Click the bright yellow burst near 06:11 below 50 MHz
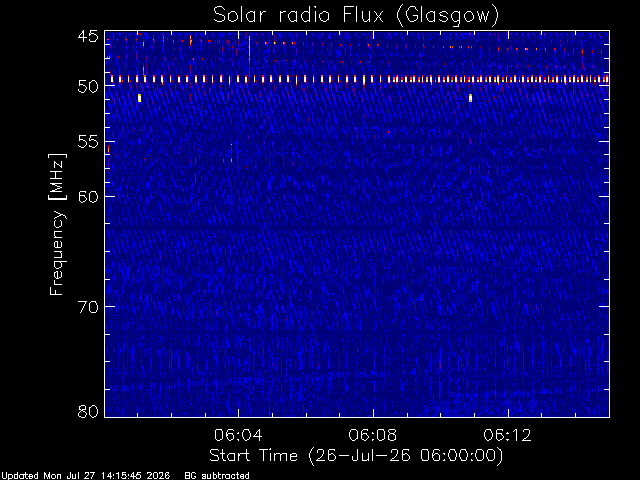Screen dimensions: 640x480 coord(470,98)
